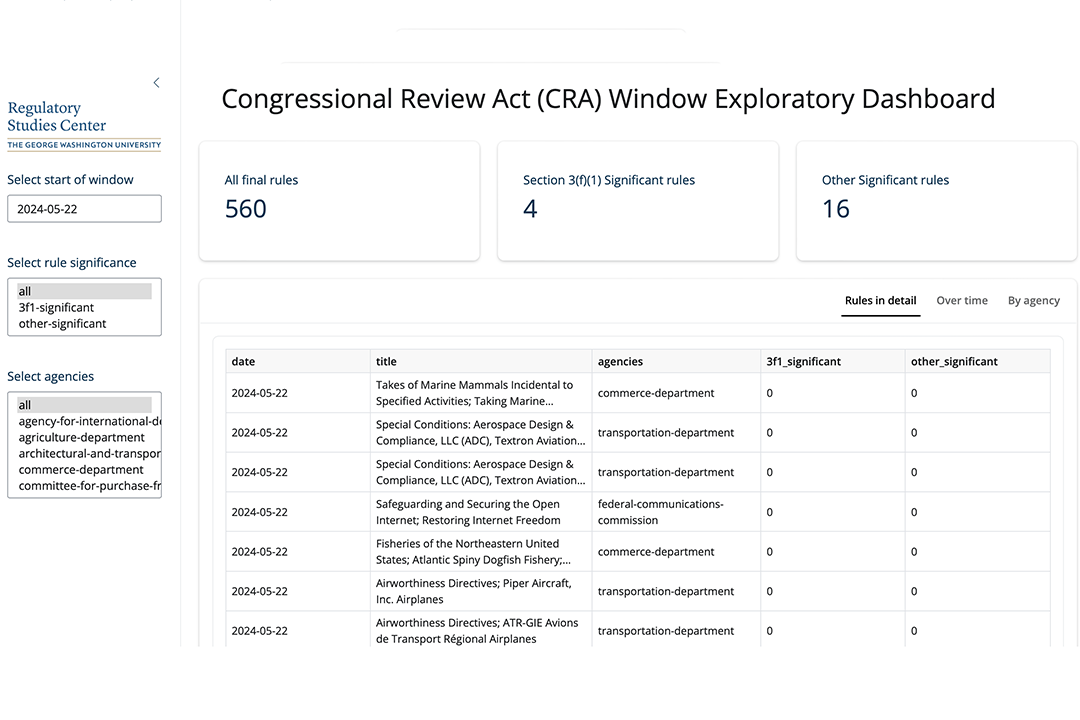Collapse the sidebar with the chevron arrow
1080x720 pixels.
pyautogui.click(x=156, y=83)
